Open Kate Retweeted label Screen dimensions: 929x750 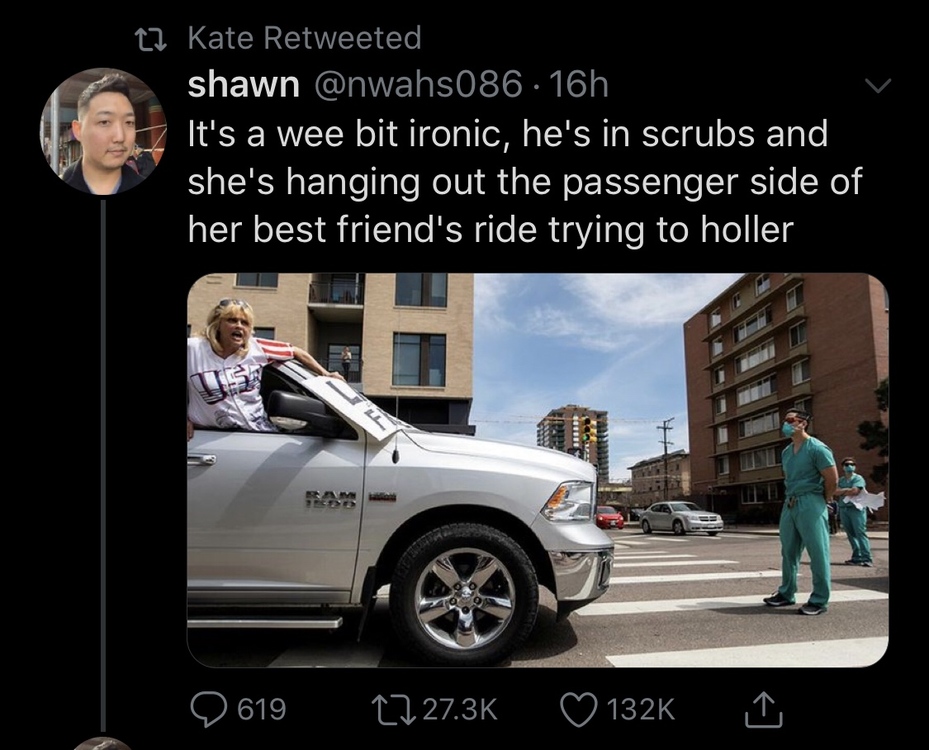[305, 38]
